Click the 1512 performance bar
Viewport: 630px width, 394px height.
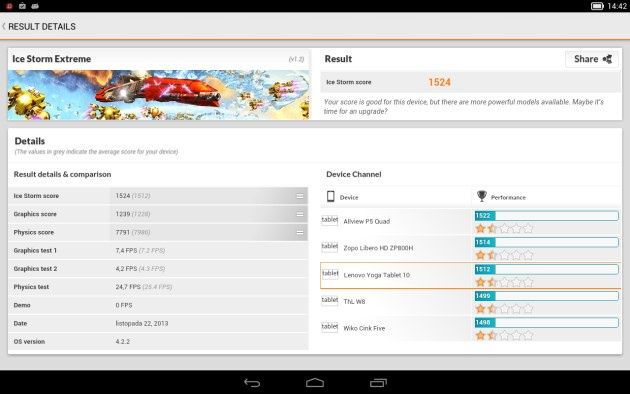[x=546, y=269]
